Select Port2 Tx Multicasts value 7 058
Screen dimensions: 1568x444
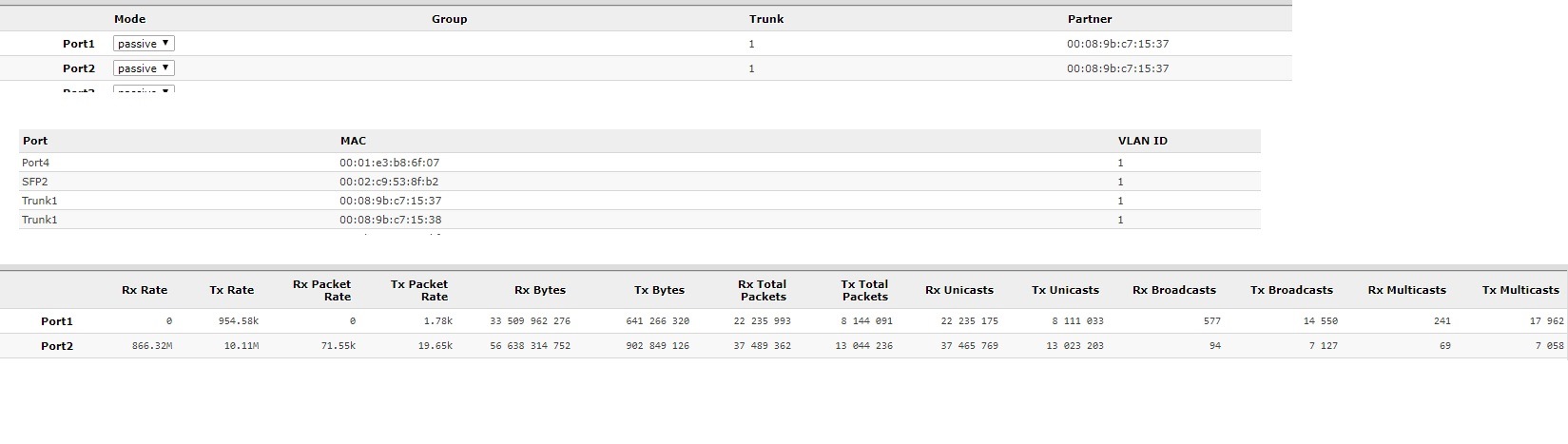[x=1548, y=346]
